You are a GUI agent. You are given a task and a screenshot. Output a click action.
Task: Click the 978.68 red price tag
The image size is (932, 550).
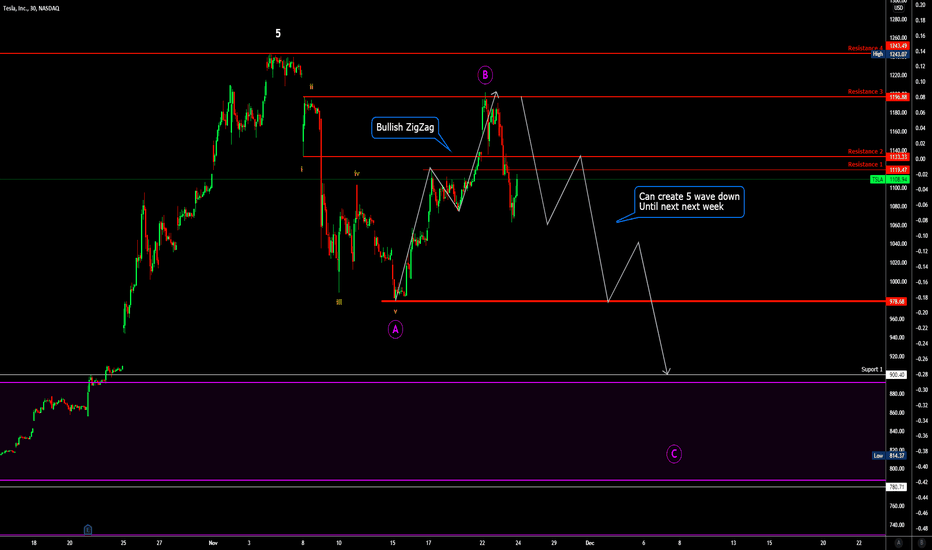tap(897, 301)
